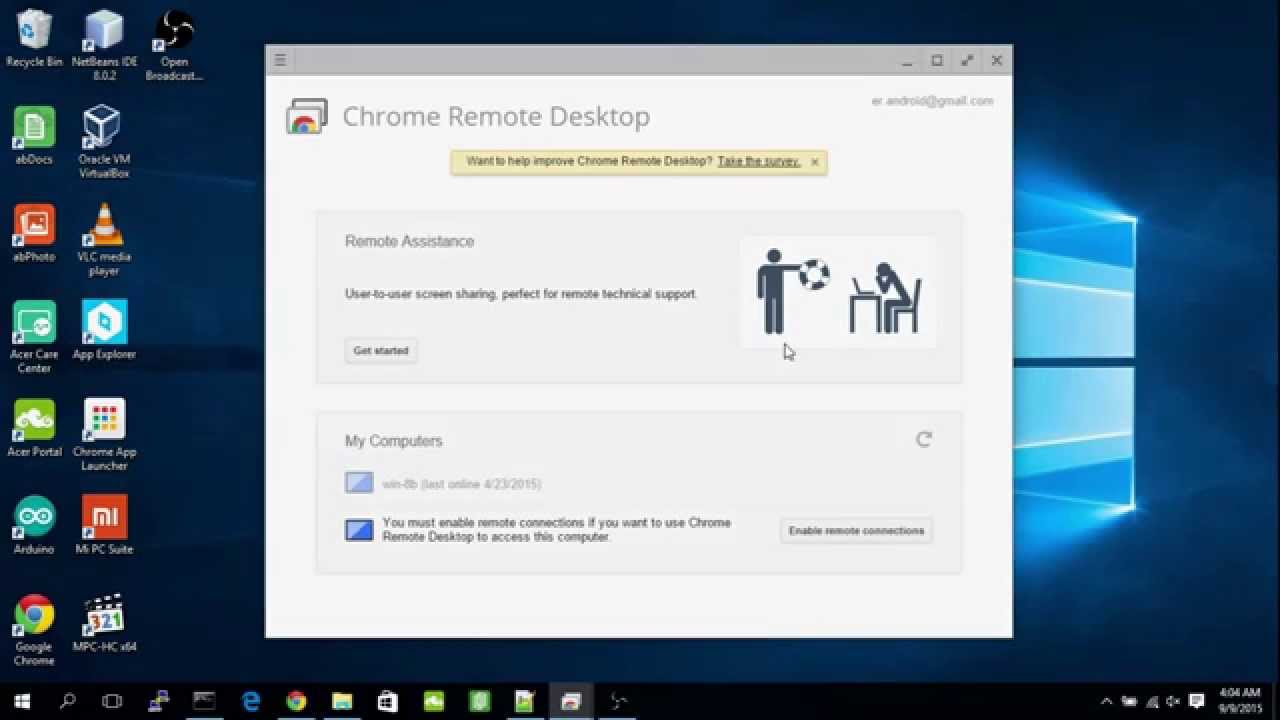Click the Get started button
This screenshot has height=720, width=1280.
(x=381, y=350)
